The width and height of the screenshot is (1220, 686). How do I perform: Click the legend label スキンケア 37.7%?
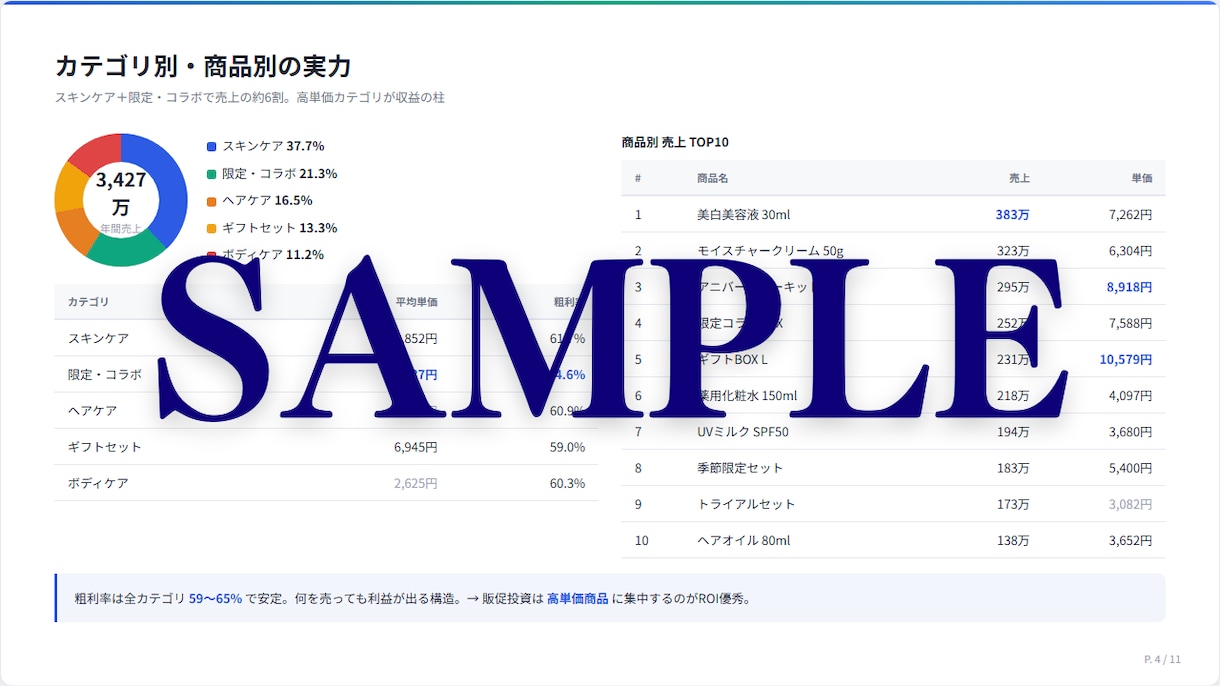[x=273, y=146]
